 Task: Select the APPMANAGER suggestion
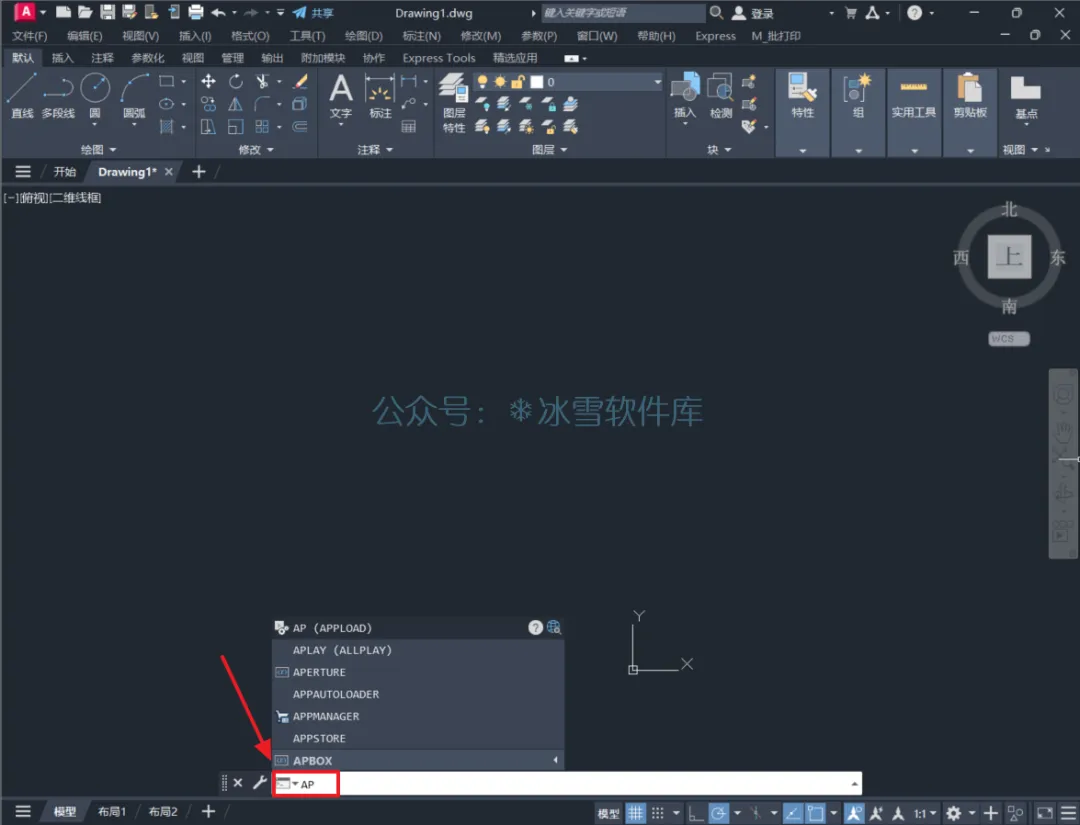coord(418,716)
